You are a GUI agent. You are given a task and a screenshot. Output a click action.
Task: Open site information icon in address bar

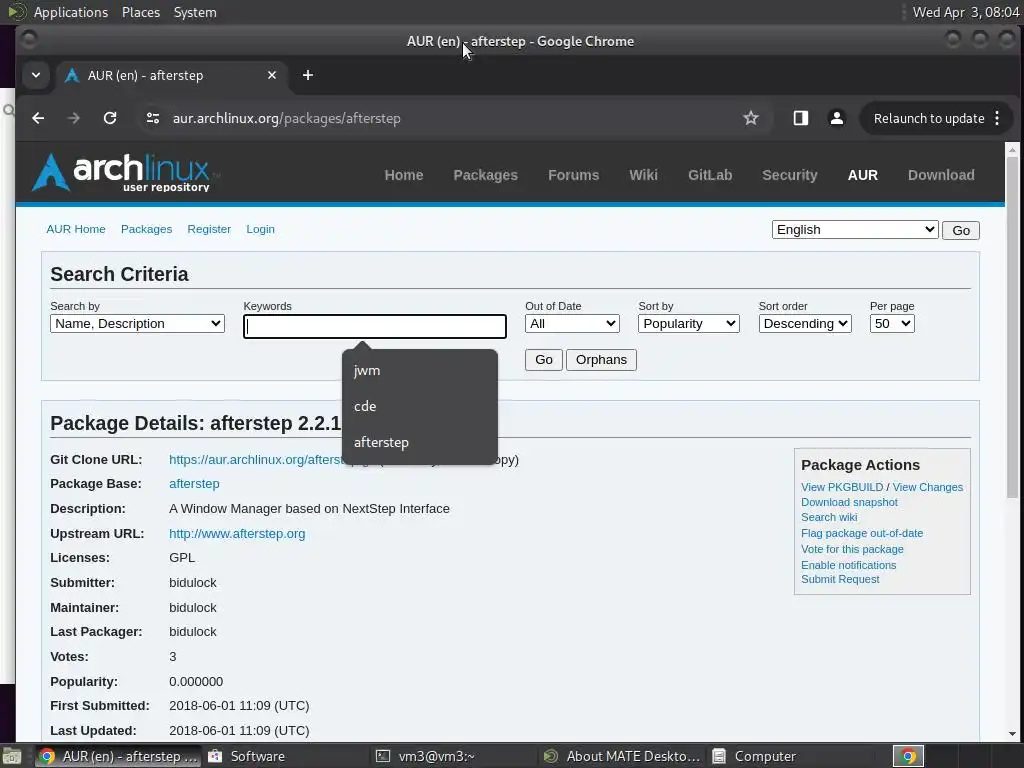[153, 118]
